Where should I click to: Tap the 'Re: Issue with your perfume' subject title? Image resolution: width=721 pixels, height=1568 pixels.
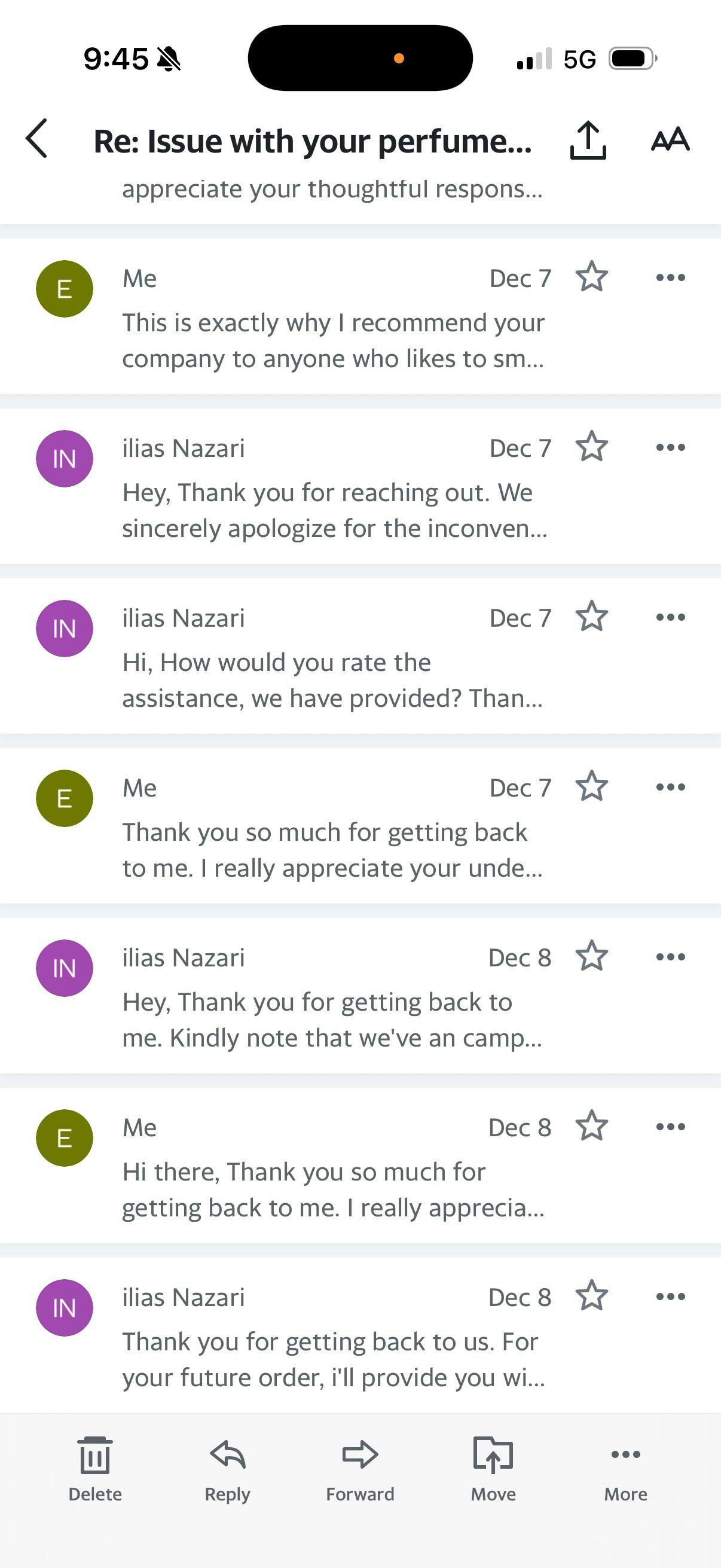coord(313,141)
